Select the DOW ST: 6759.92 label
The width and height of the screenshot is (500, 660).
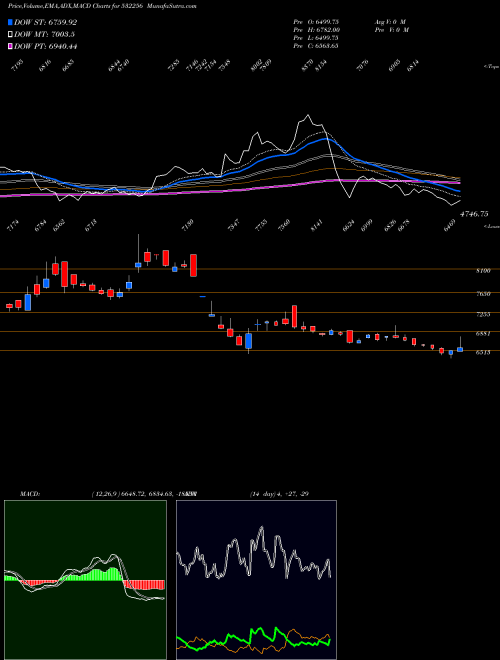(x=45, y=22)
